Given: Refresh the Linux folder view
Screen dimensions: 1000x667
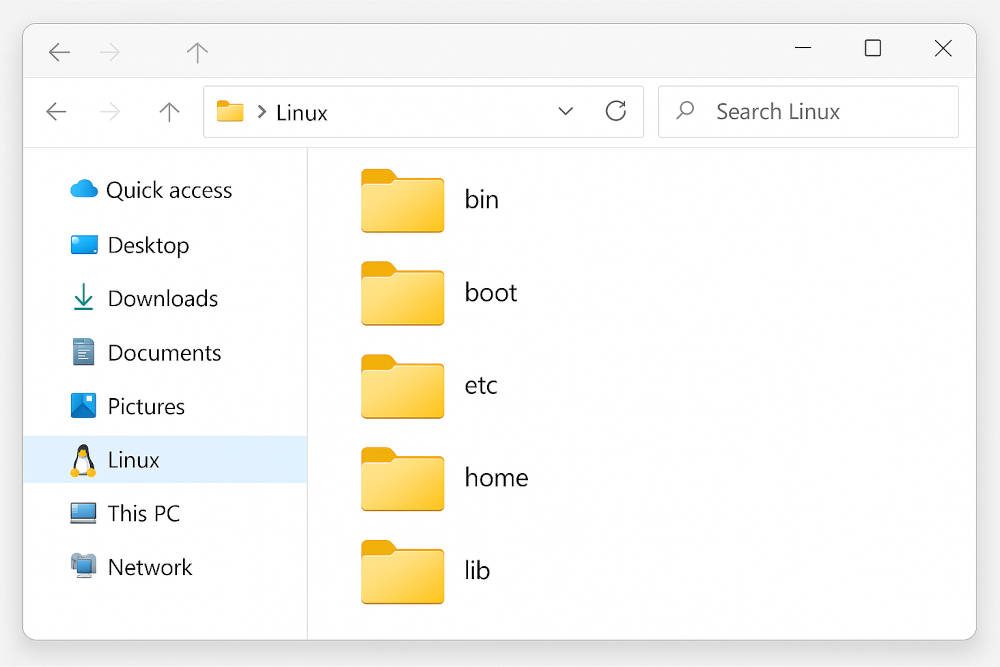Looking at the screenshot, I should (x=616, y=111).
